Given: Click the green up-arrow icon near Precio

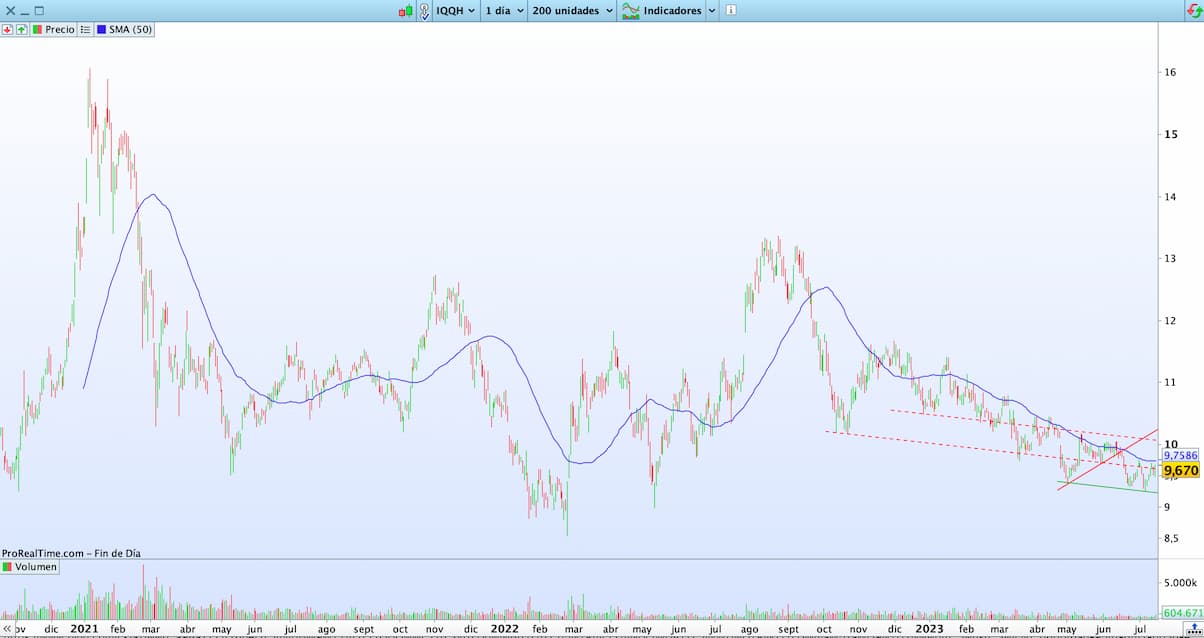Looking at the screenshot, I should pos(21,30).
